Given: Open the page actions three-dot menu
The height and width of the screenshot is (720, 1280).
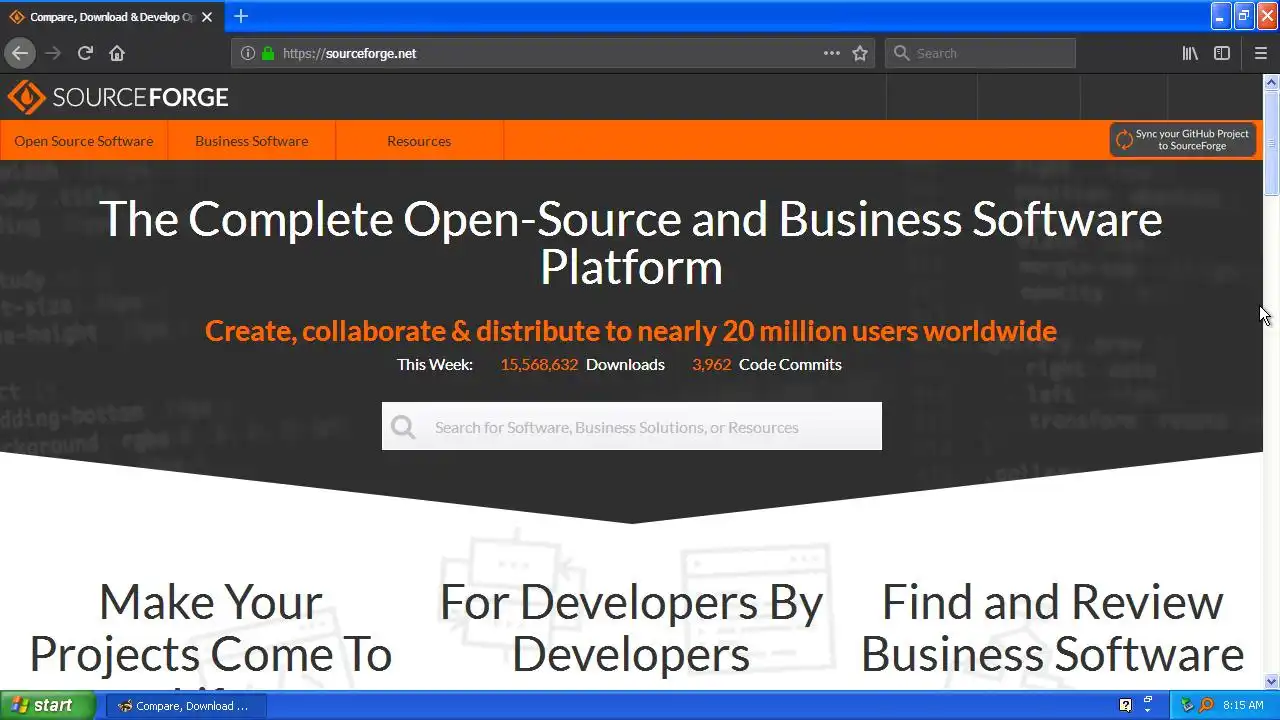Looking at the screenshot, I should point(832,53).
